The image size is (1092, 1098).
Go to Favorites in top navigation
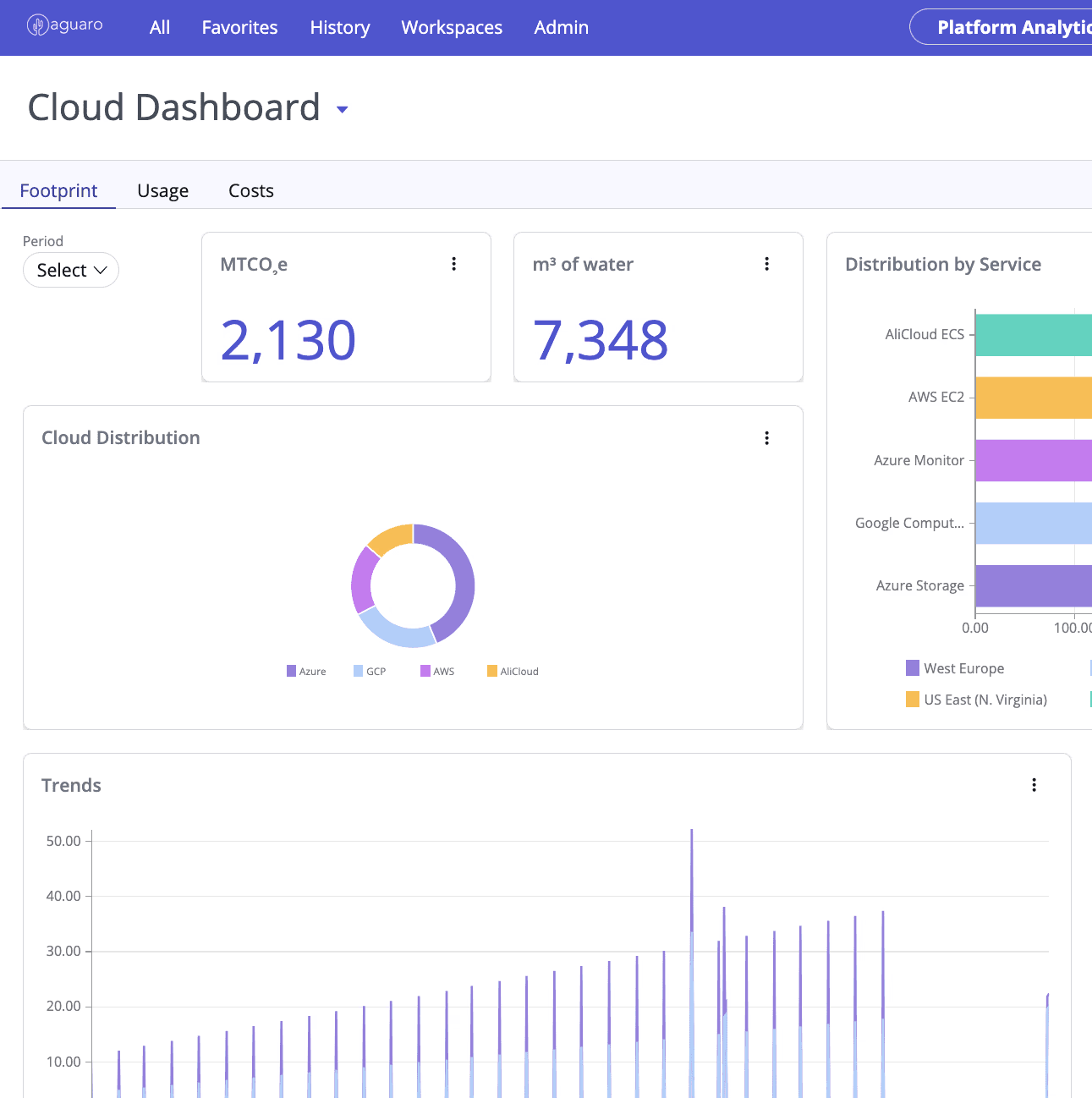[x=239, y=27]
